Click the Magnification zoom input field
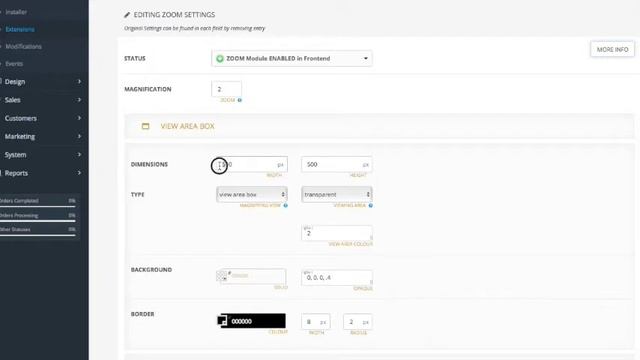This screenshot has height=360, width=640. [x=227, y=89]
